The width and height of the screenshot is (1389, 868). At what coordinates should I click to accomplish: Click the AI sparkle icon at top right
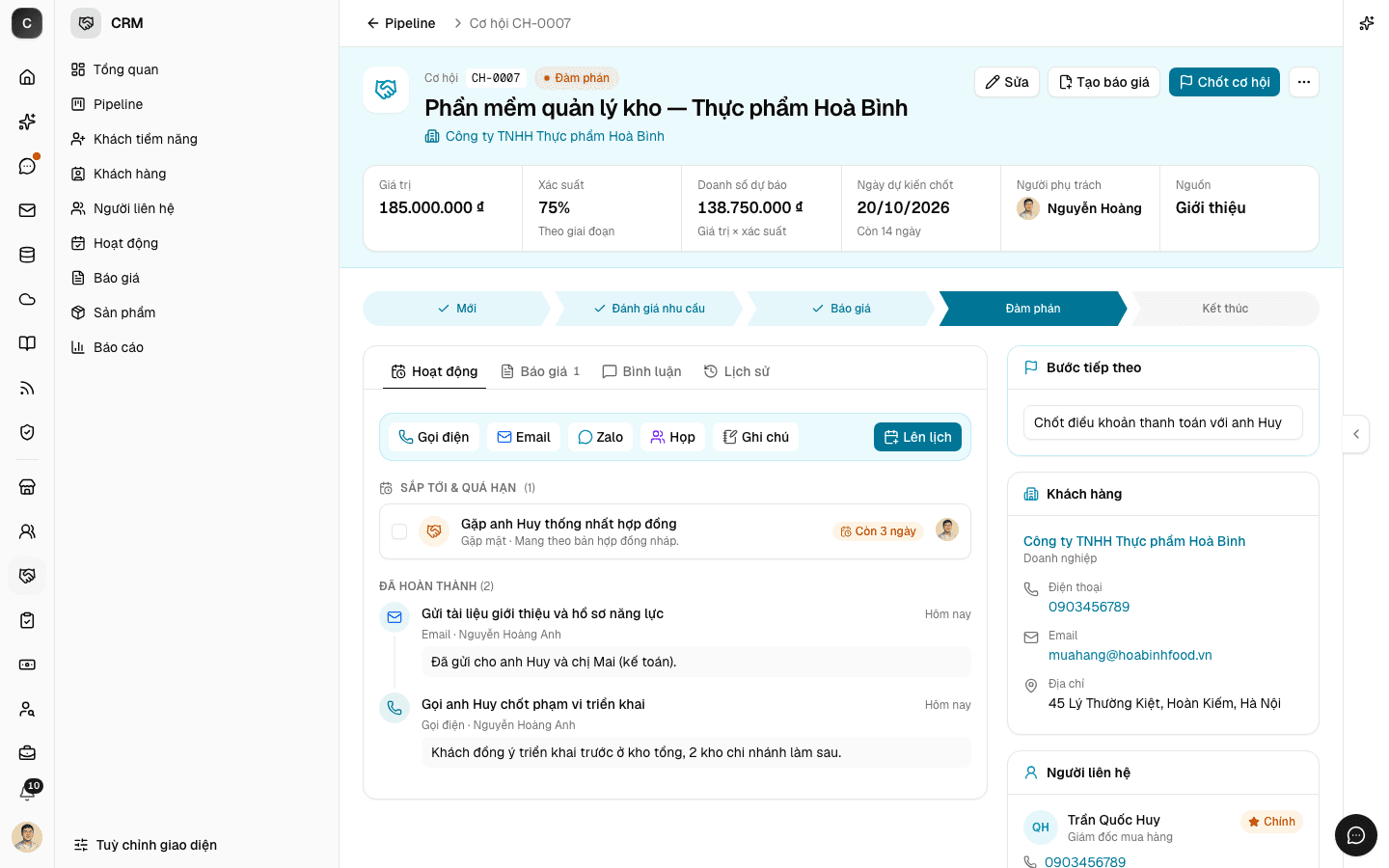[1366, 23]
